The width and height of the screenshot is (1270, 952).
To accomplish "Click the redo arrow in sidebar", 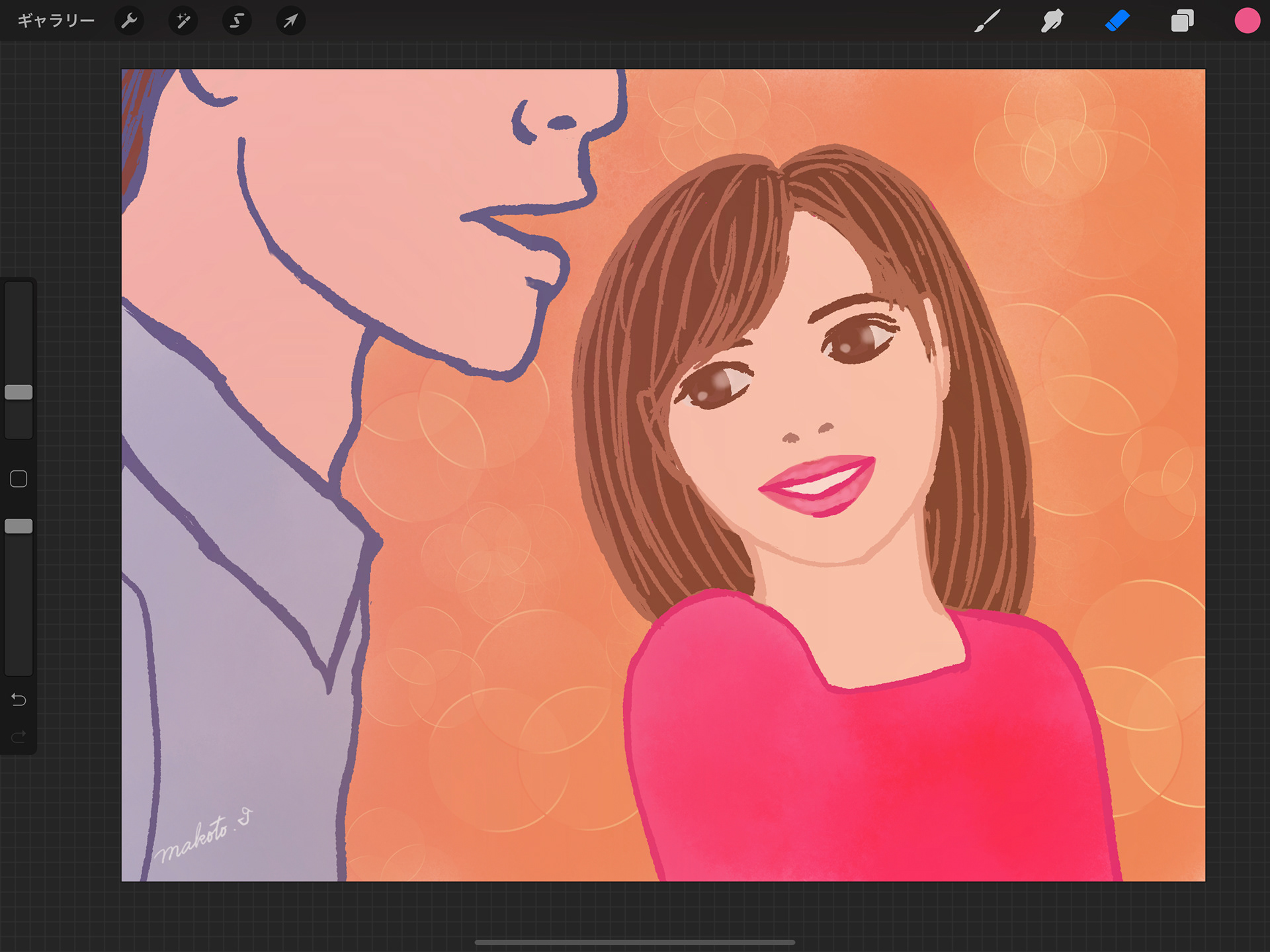I will 19,736.
